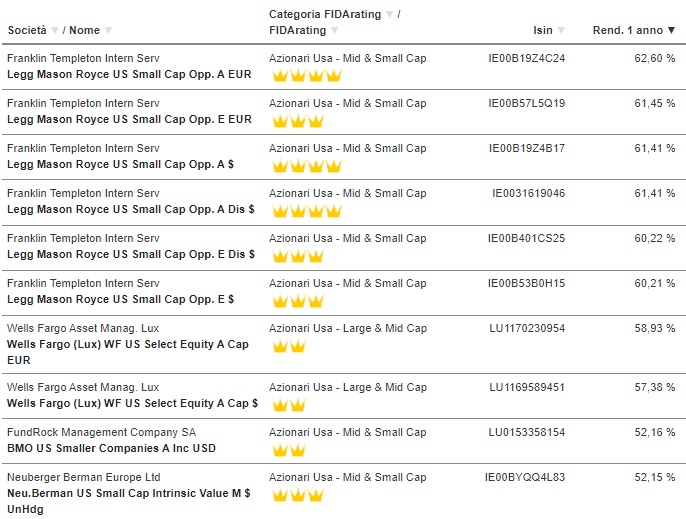This screenshot has height=519, width=686.
Task: Sort by Società column arrow
Action: [55, 30]
